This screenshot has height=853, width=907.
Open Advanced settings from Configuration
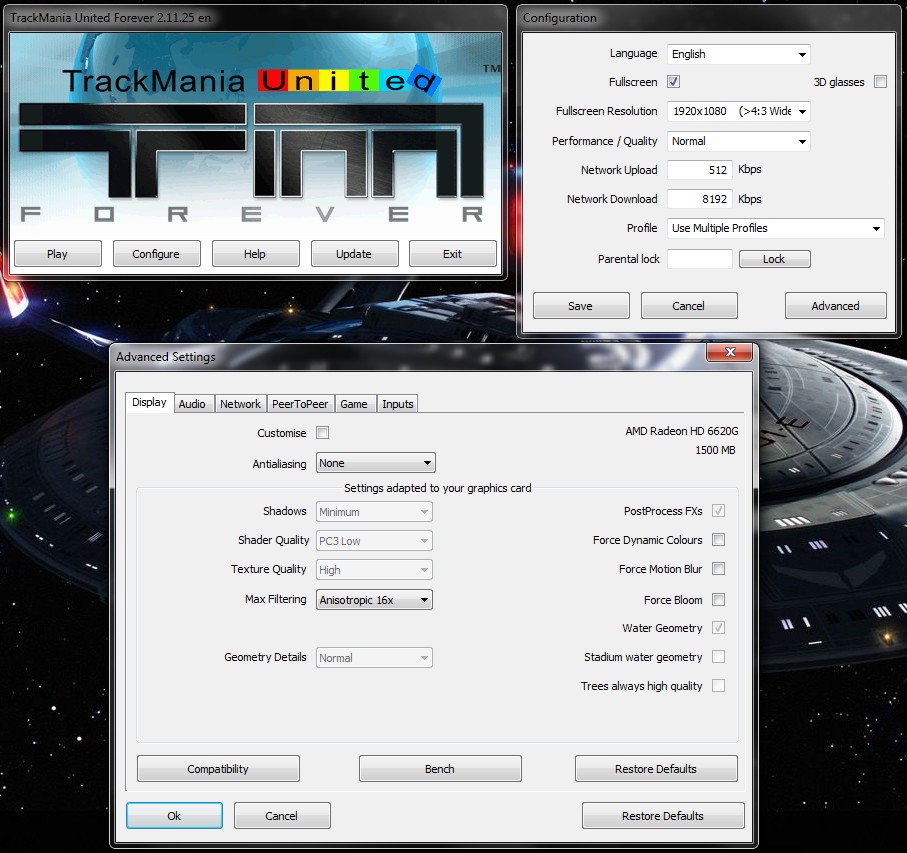click(x=835, y=305)
